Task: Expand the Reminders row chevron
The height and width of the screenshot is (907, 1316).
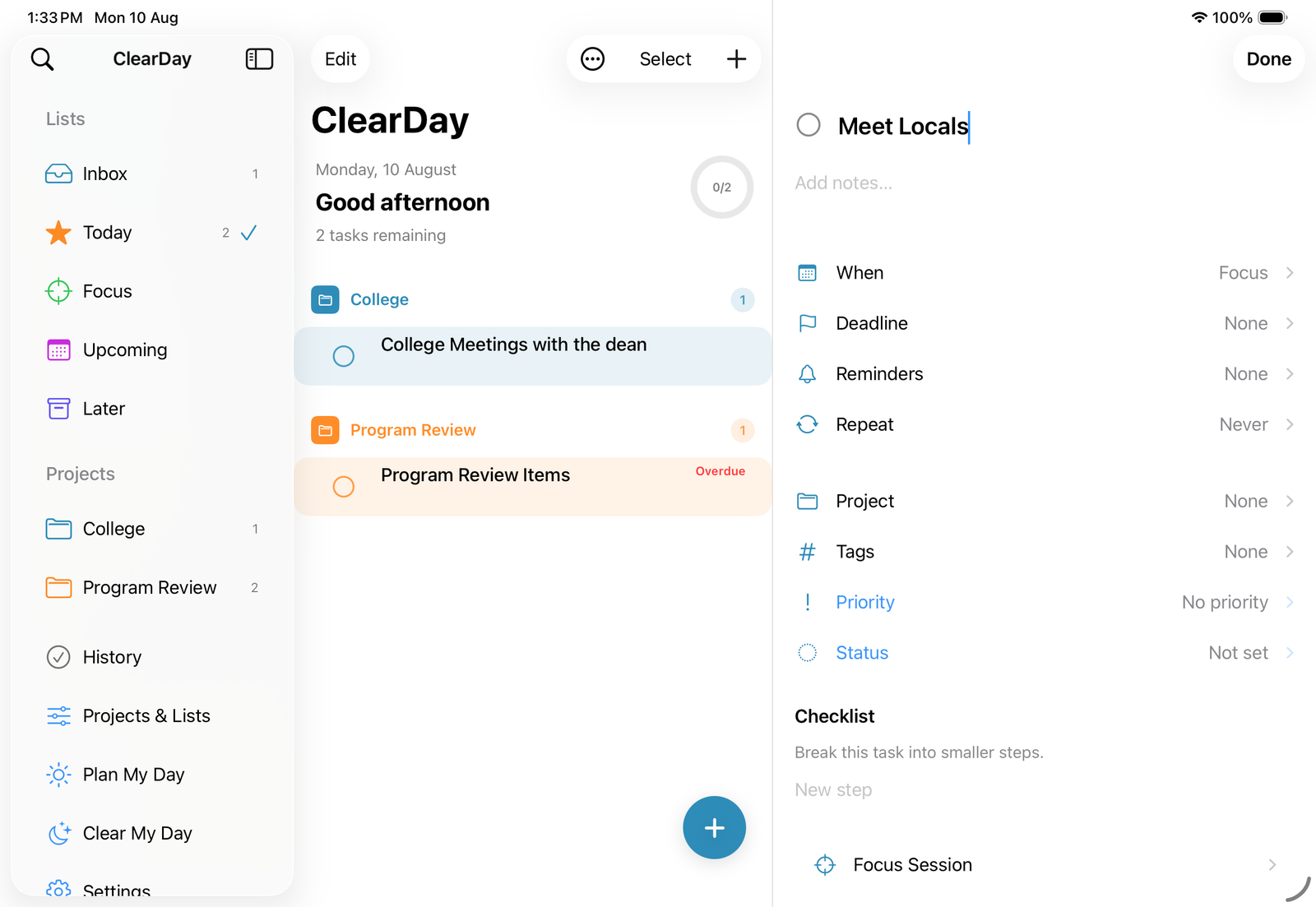Action: (1290, 374)
